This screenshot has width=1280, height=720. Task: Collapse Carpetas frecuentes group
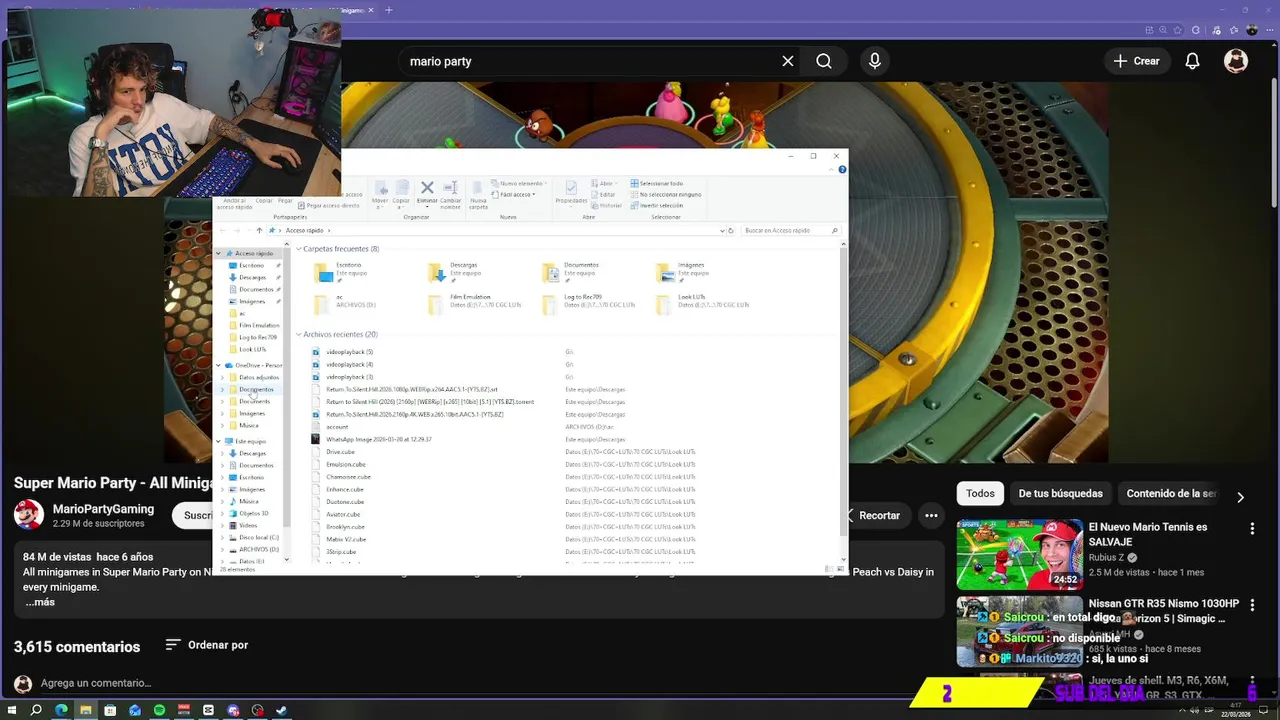(x=298, y=248)
